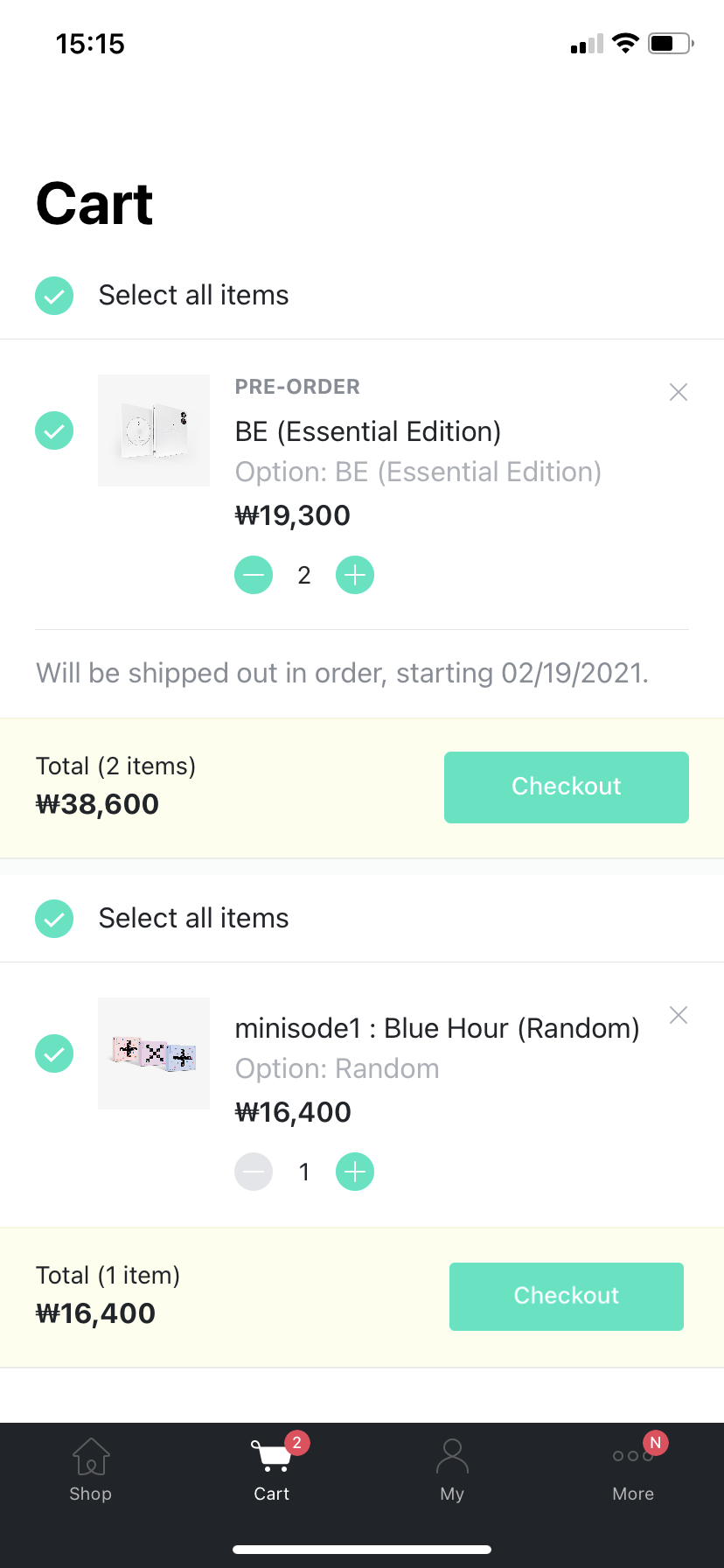The image size is (724, 1568).
Task: Add one more minisode1 Blue Hour album
Action: pos(355,1172)
